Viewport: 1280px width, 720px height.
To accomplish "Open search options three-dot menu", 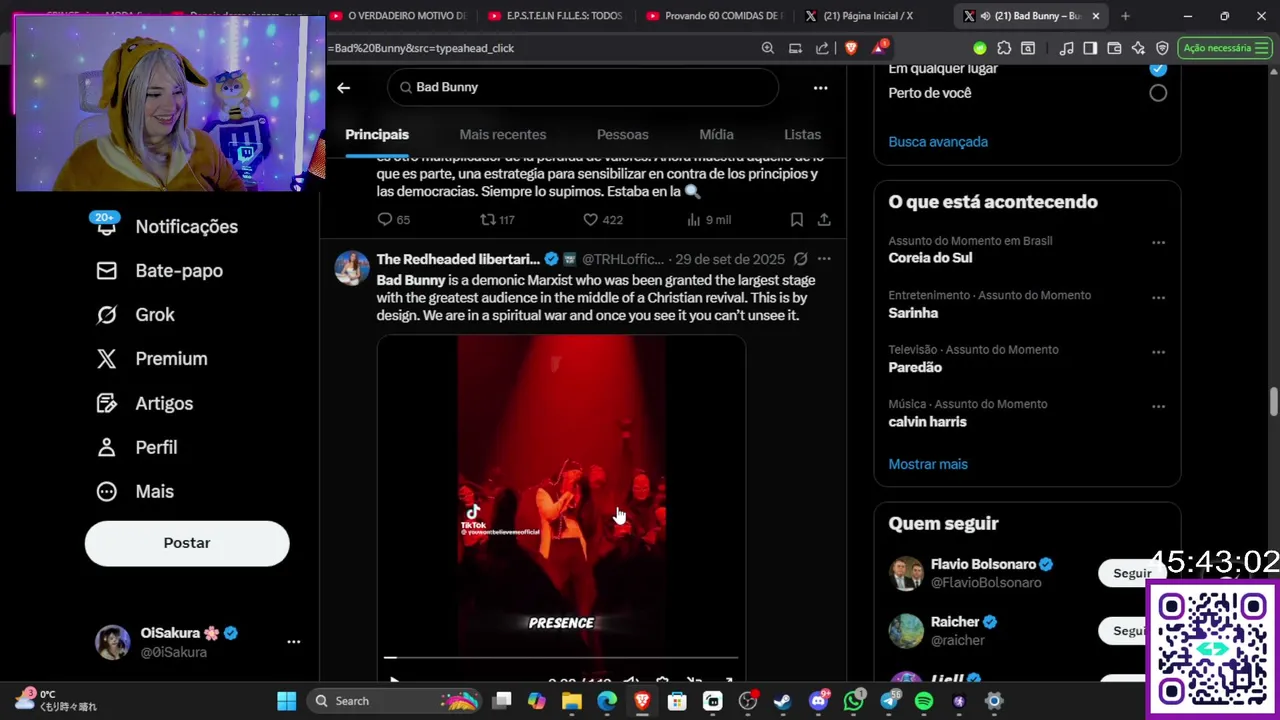I will (x=820, y=88).
